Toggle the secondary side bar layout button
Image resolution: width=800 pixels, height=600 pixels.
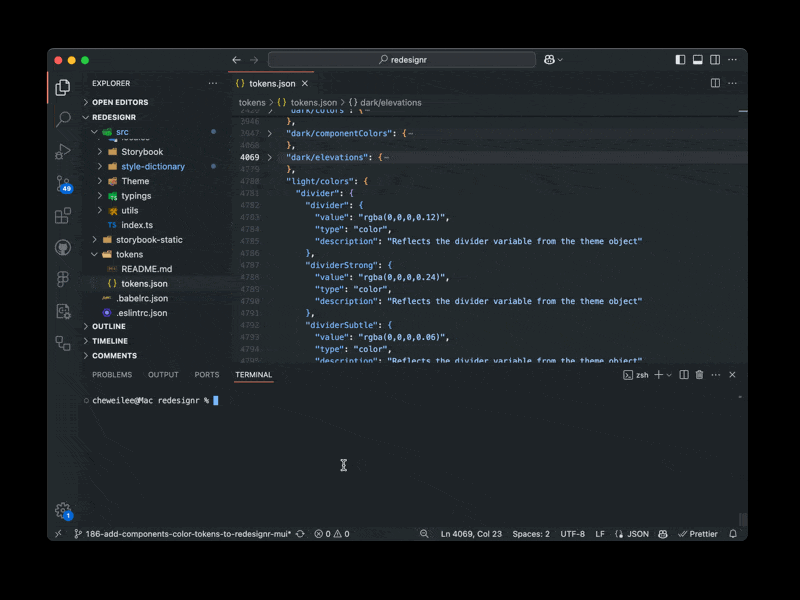click(715, 60)
